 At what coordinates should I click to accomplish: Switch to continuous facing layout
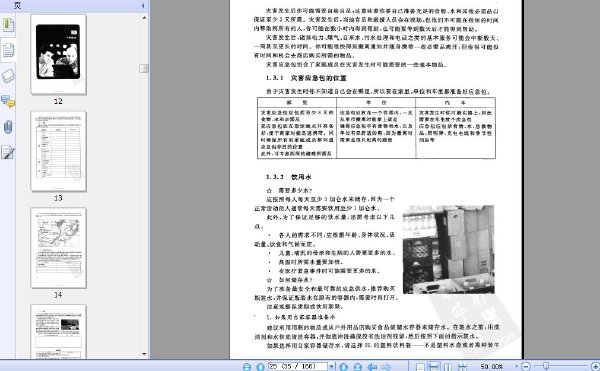[462, 367]
